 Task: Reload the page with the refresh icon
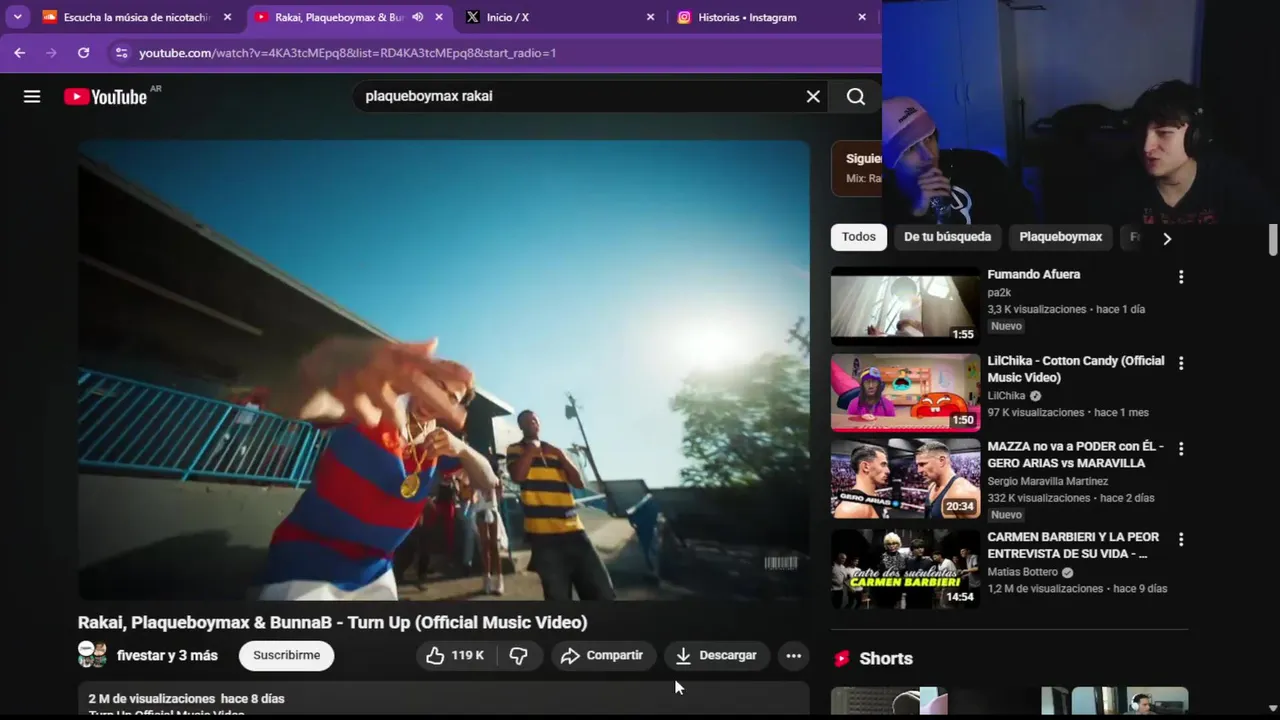(83, 53)
